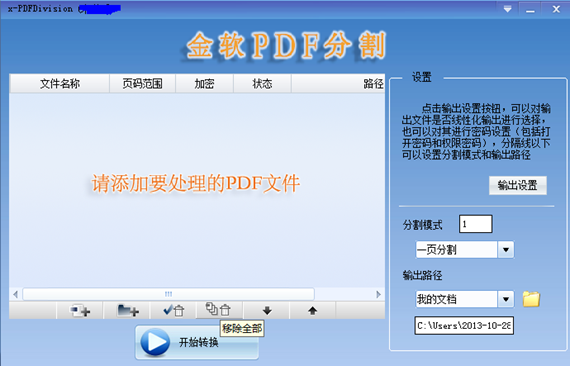Image resolution: width=570 pixels, height=366 pixels.
Task: Click the 加密 column header
Action: click(204, 84)
